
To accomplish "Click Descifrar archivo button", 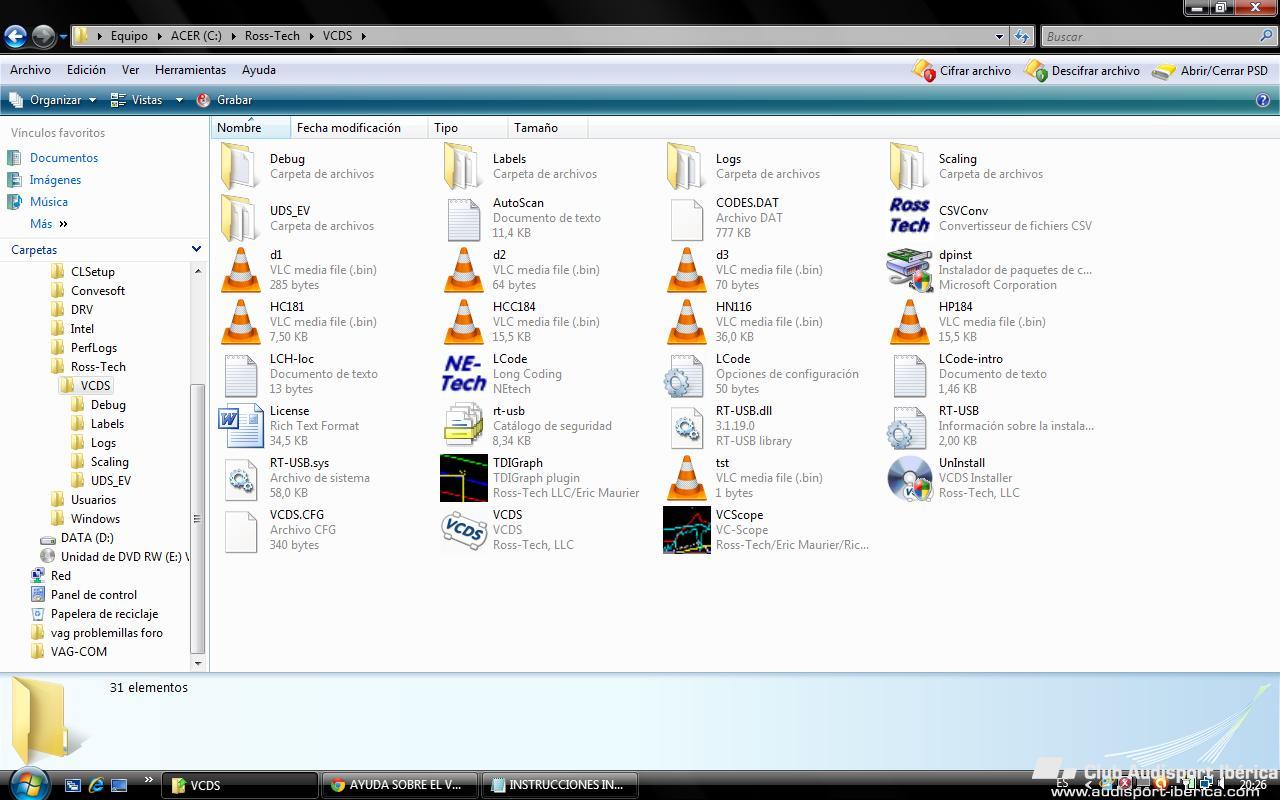I will (x=1083, y=71).
